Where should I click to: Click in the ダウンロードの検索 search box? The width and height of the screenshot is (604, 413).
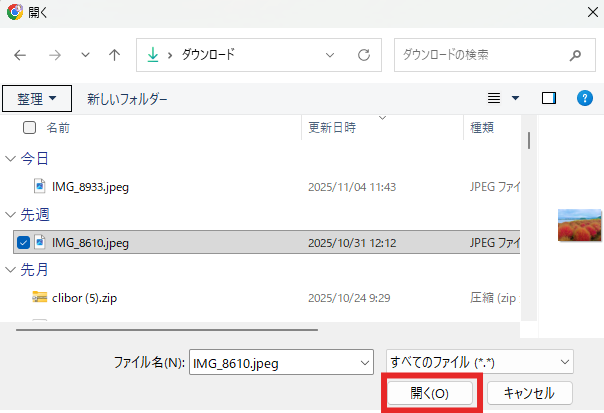495,55
